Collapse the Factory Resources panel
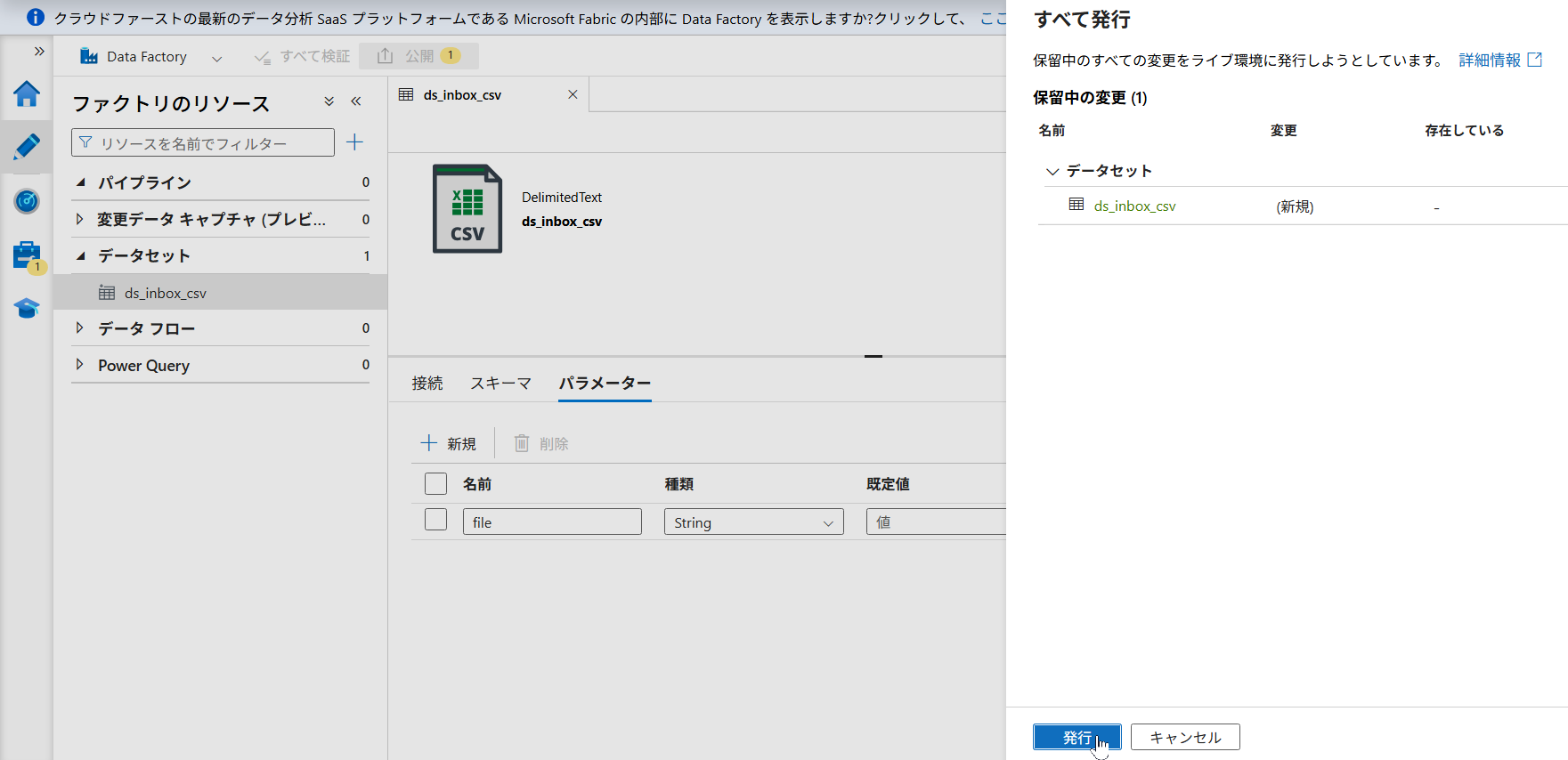 [356, 101]
